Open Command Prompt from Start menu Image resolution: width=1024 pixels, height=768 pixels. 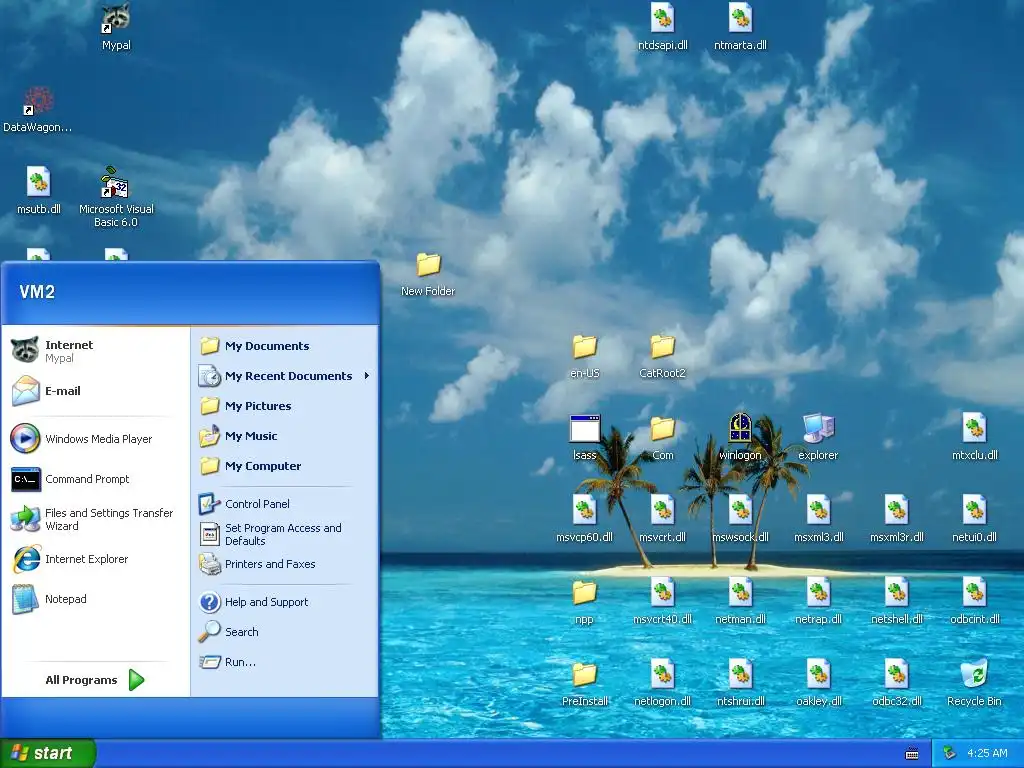point(95,479)
